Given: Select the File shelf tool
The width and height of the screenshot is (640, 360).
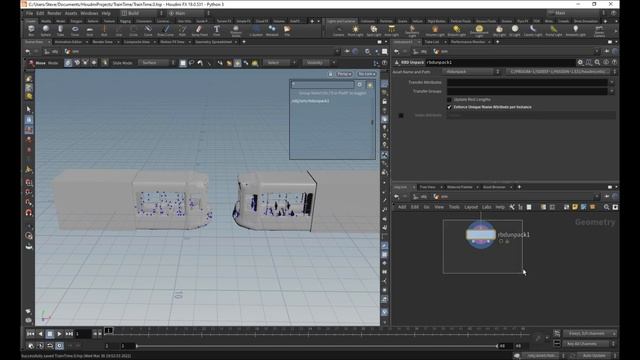Looking at the screenshot, I should tap(287, 30).
